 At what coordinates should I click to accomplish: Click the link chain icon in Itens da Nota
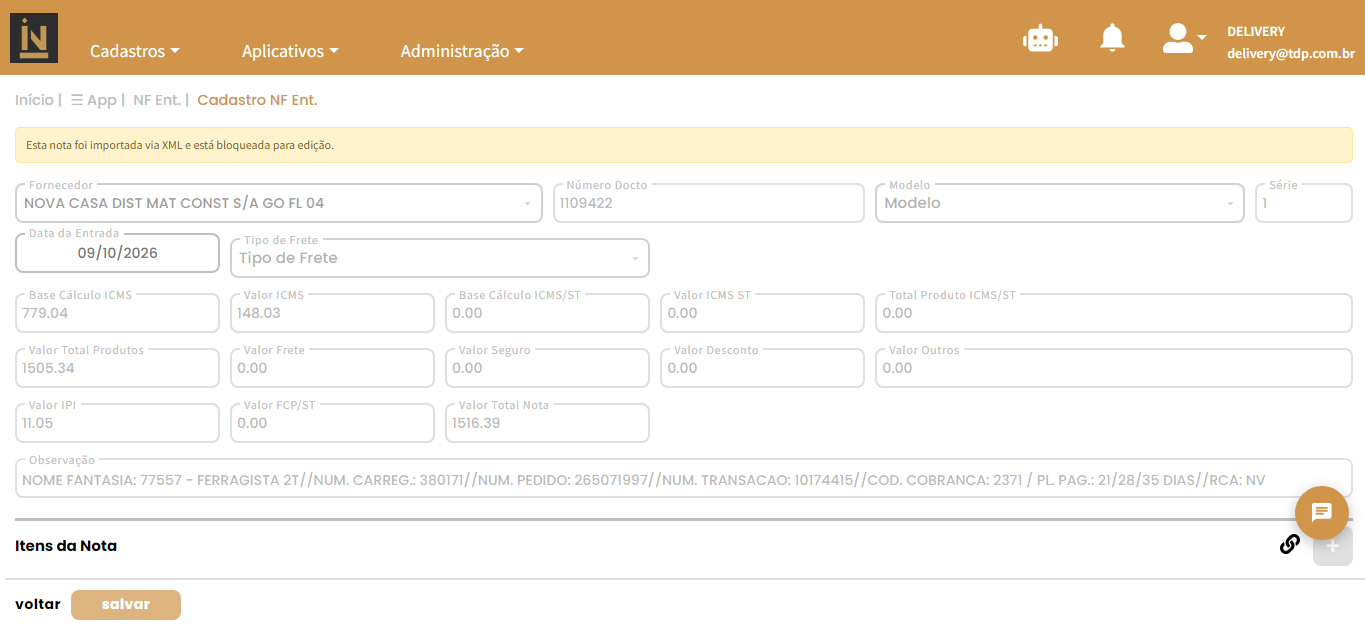(x=1290, y=544)
